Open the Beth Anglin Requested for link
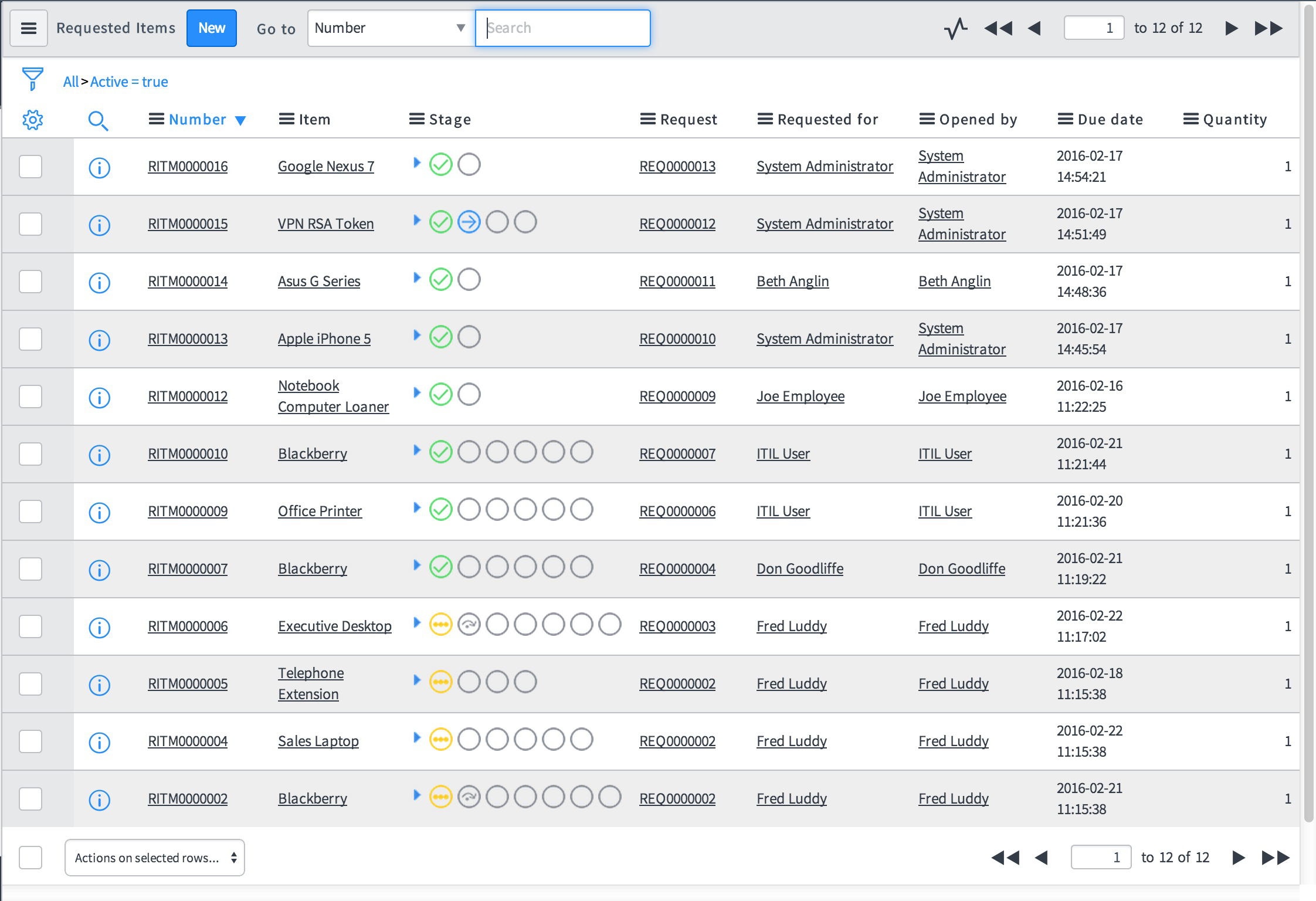The height and width of the screenshot is (901, 1316). [x=793, y=282]
